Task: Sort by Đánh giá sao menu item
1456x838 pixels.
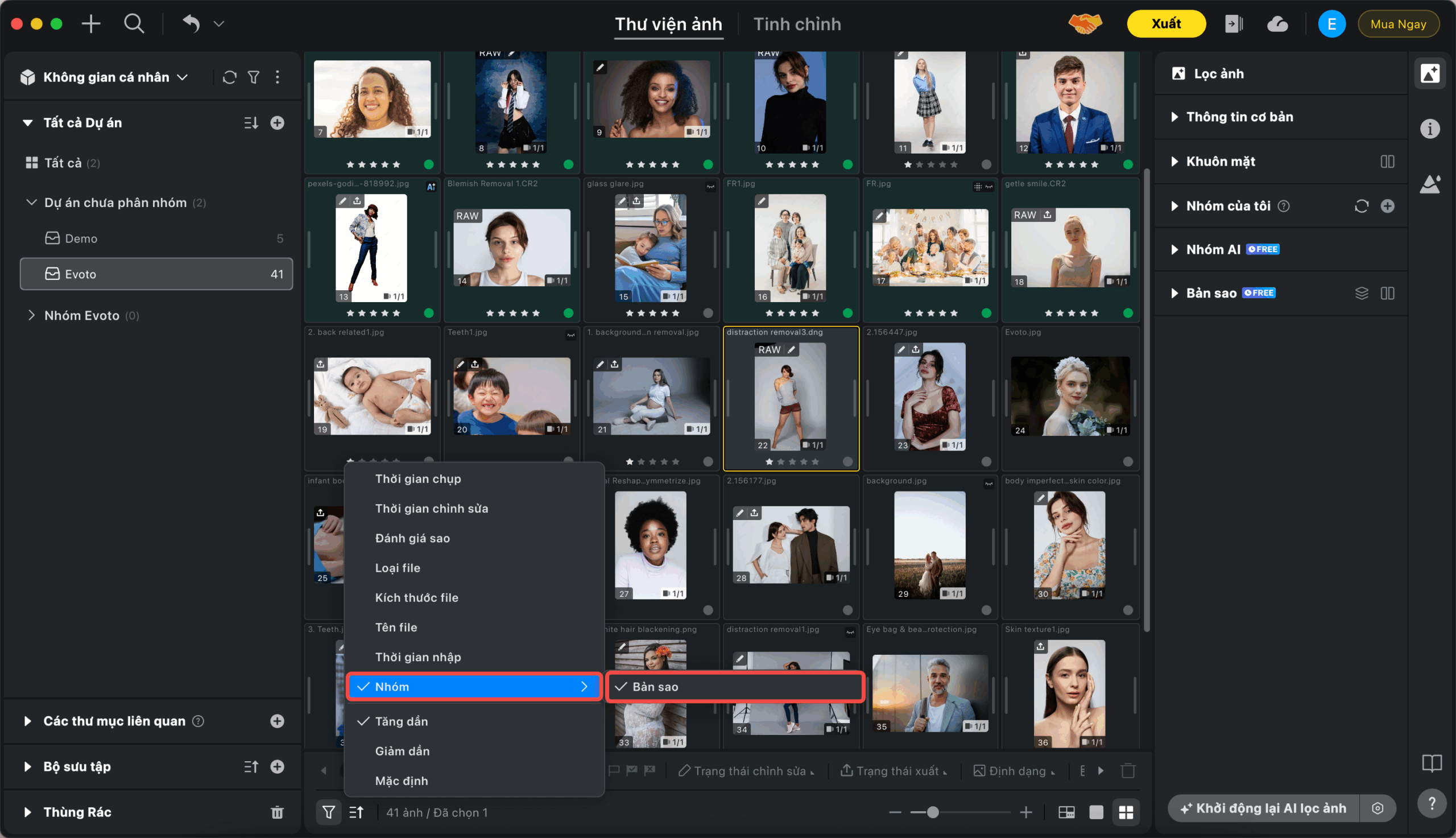Action: (412, 538)
